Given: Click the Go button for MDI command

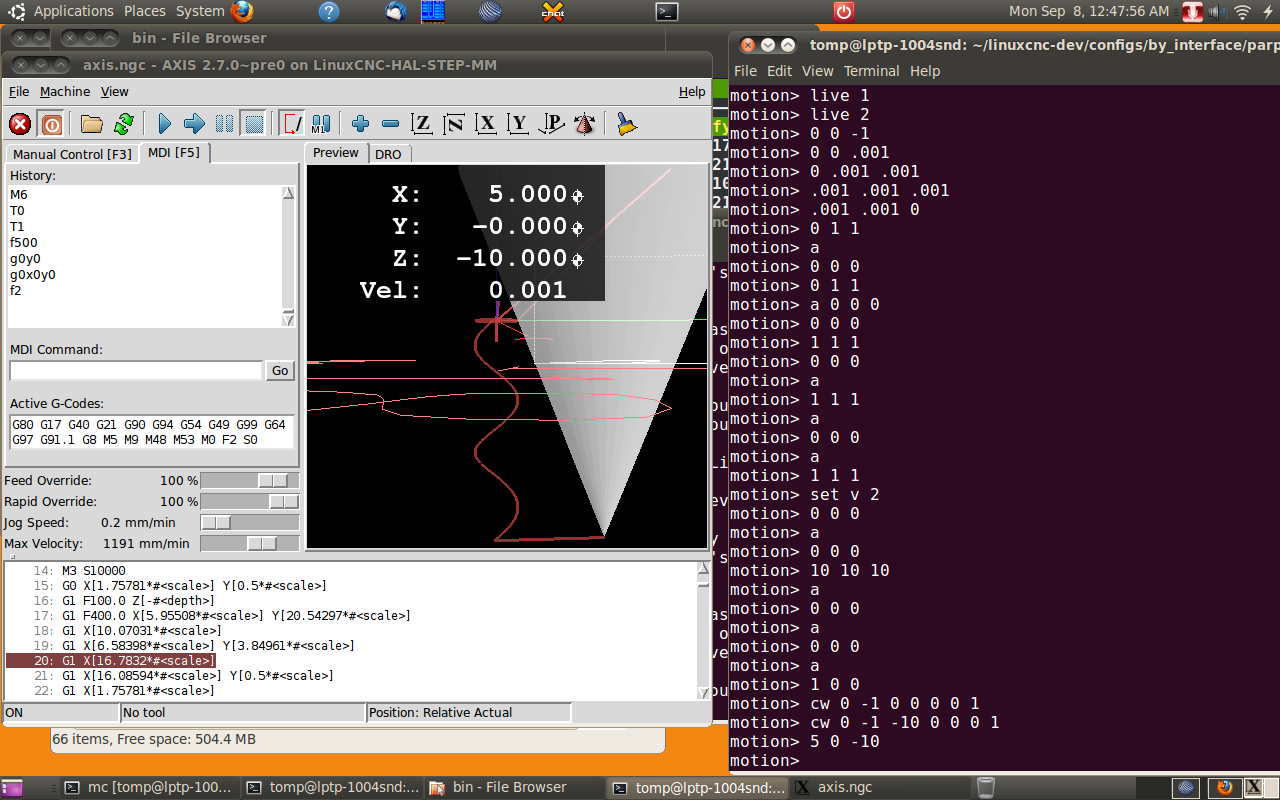Looking at the screenshot, I should click(280, 370).
